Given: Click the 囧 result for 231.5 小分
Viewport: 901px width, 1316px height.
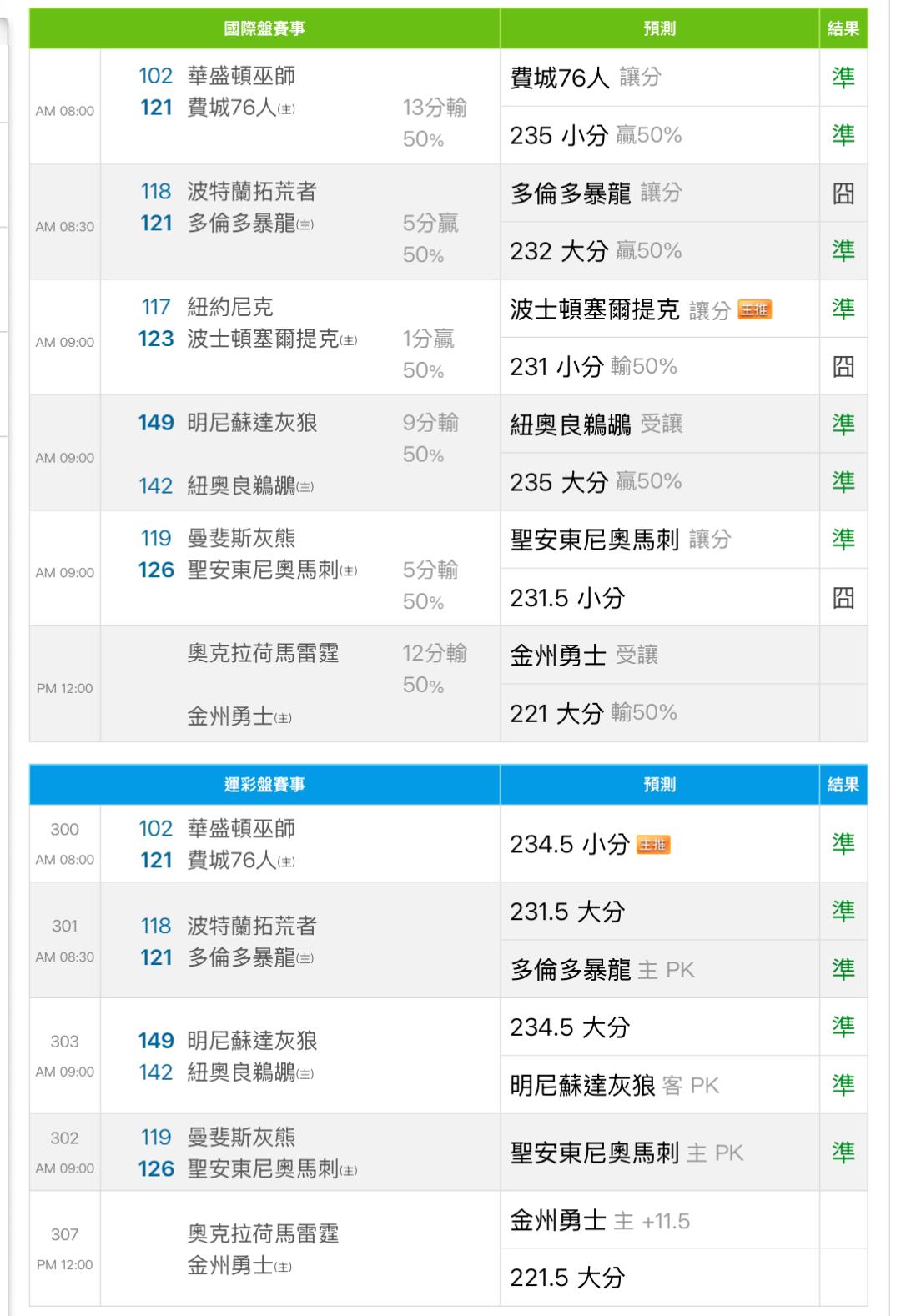Looking at the screenshot, I should point(843,598).
